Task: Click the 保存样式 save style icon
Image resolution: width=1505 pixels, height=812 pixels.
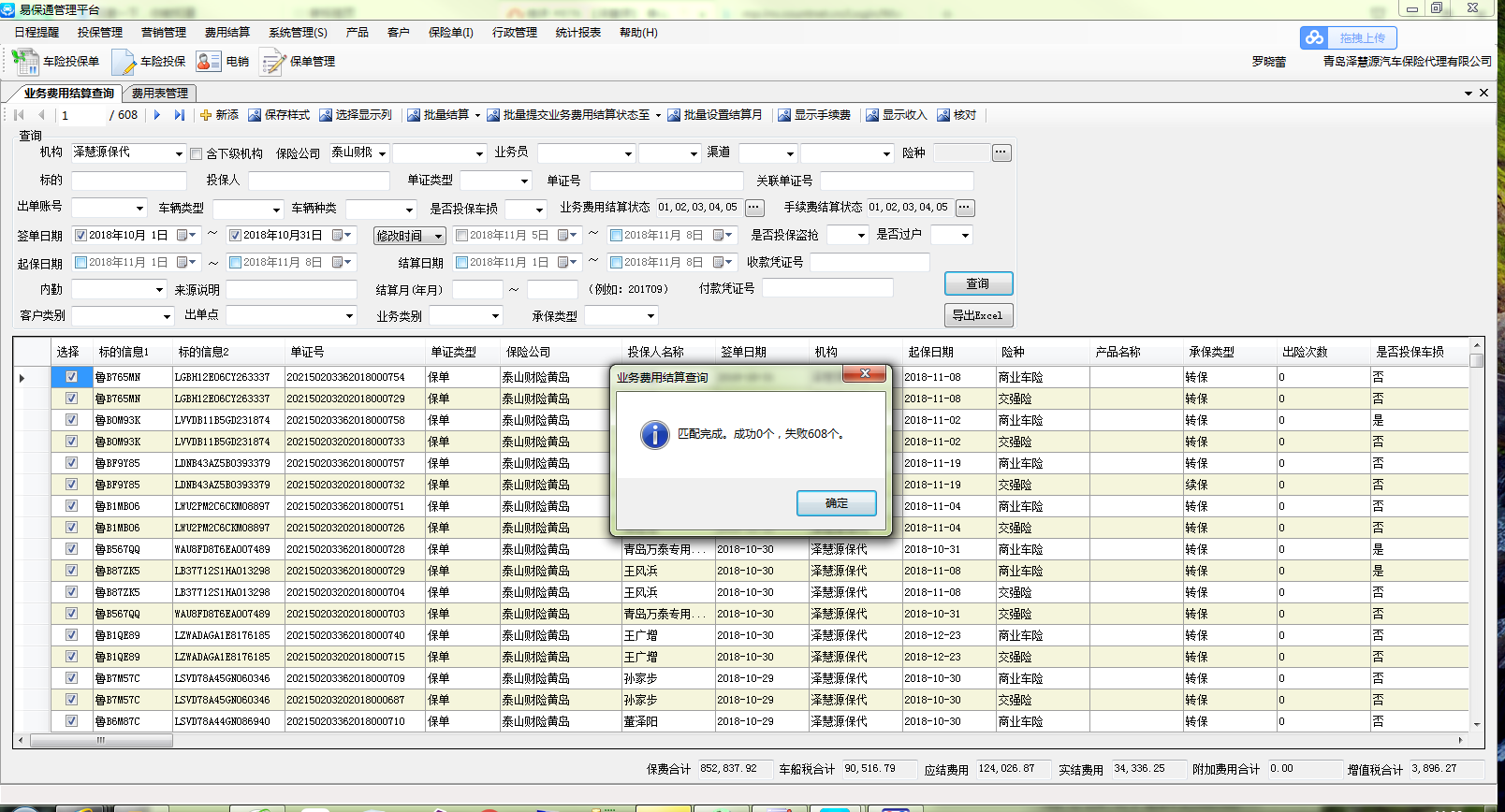Action: click(x=255, y=115)
